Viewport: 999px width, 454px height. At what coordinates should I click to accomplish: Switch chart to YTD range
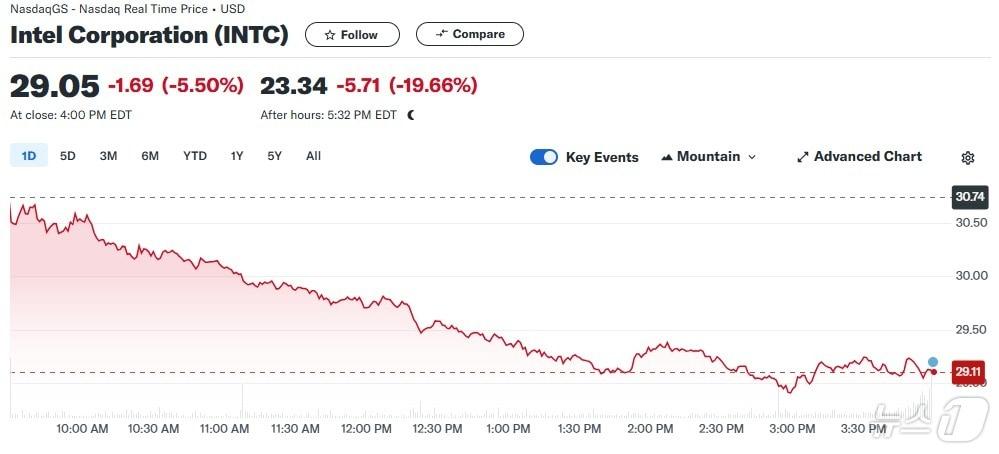[195, 156]
